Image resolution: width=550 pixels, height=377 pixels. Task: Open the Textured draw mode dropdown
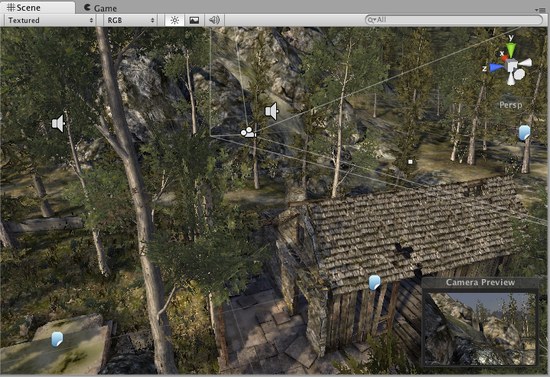coord(50,20)
